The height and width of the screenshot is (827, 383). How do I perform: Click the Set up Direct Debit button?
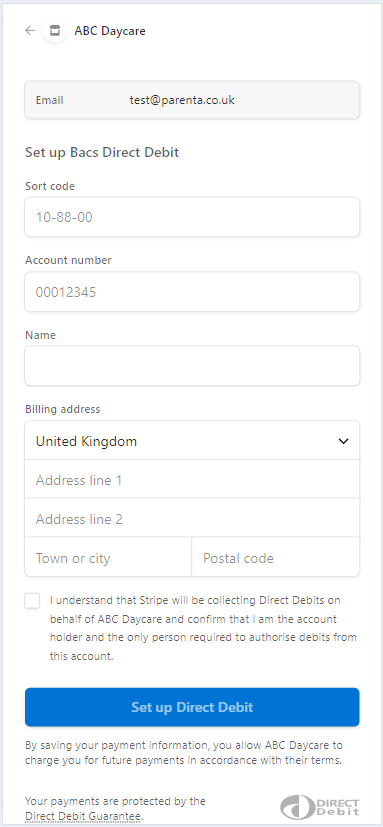pyautogui.click(x=192, y=707)
